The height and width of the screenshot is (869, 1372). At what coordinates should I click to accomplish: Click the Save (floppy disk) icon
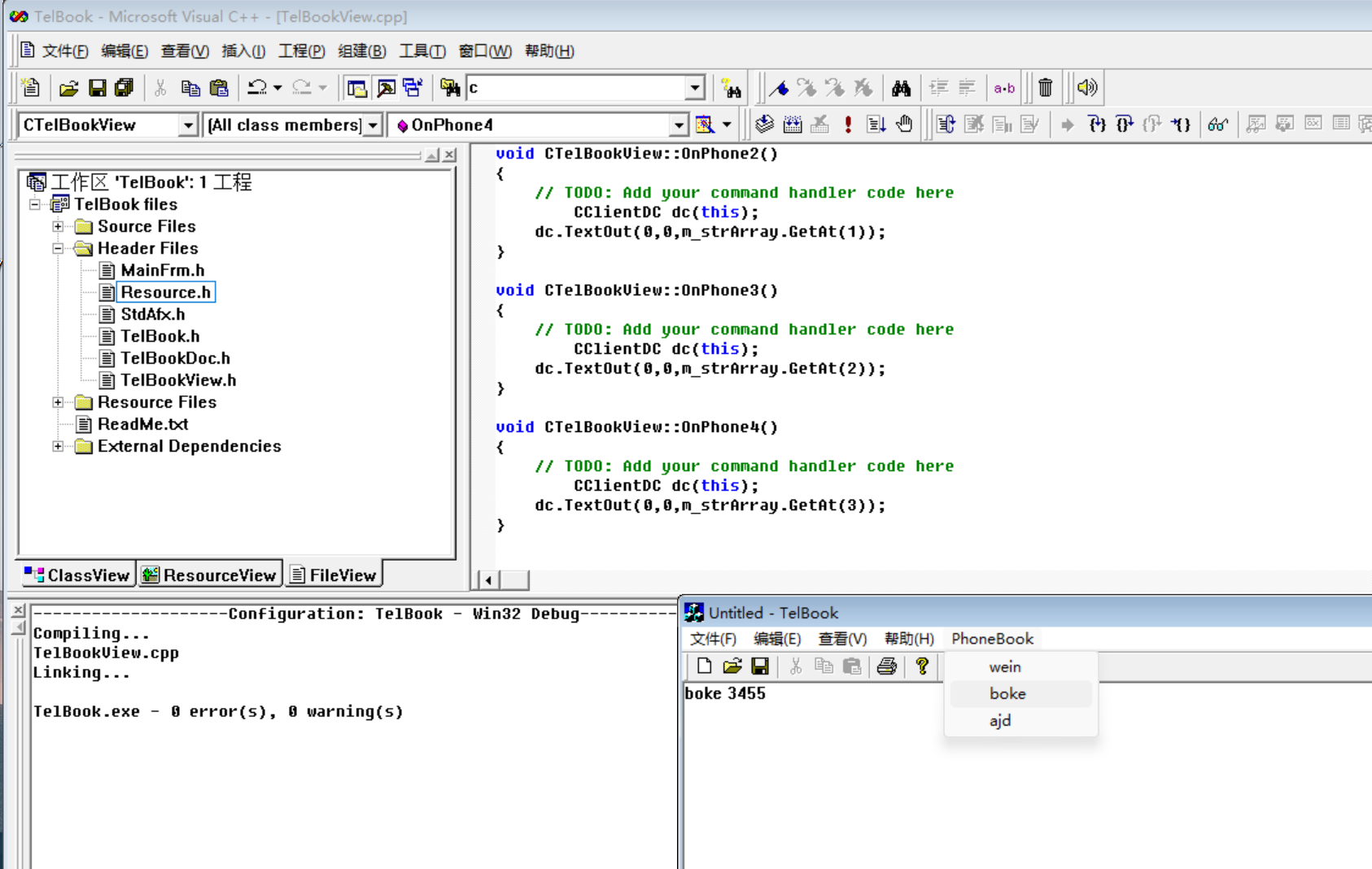click(x=97, y=88)
